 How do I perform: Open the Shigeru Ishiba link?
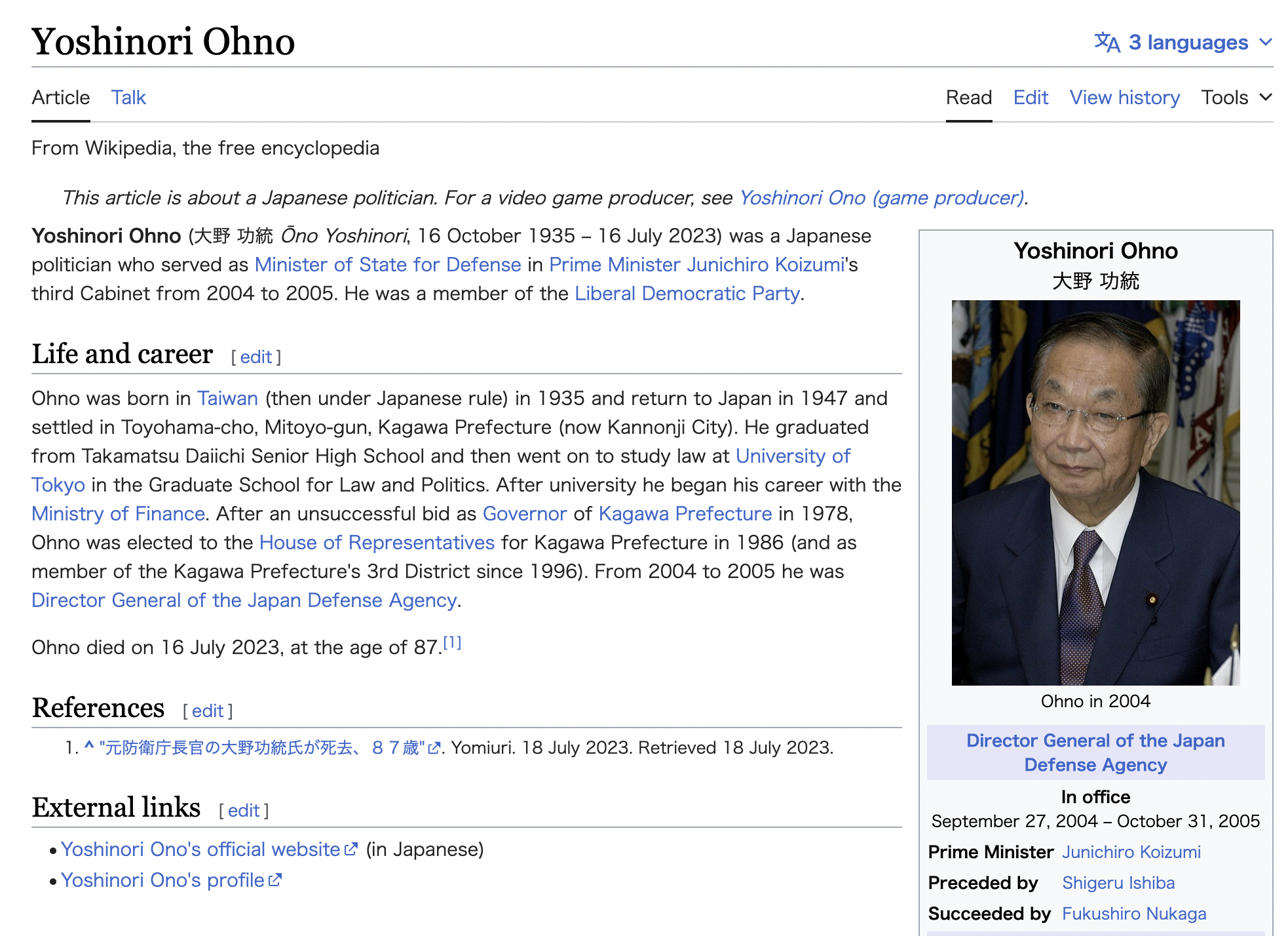point(1118,883)
